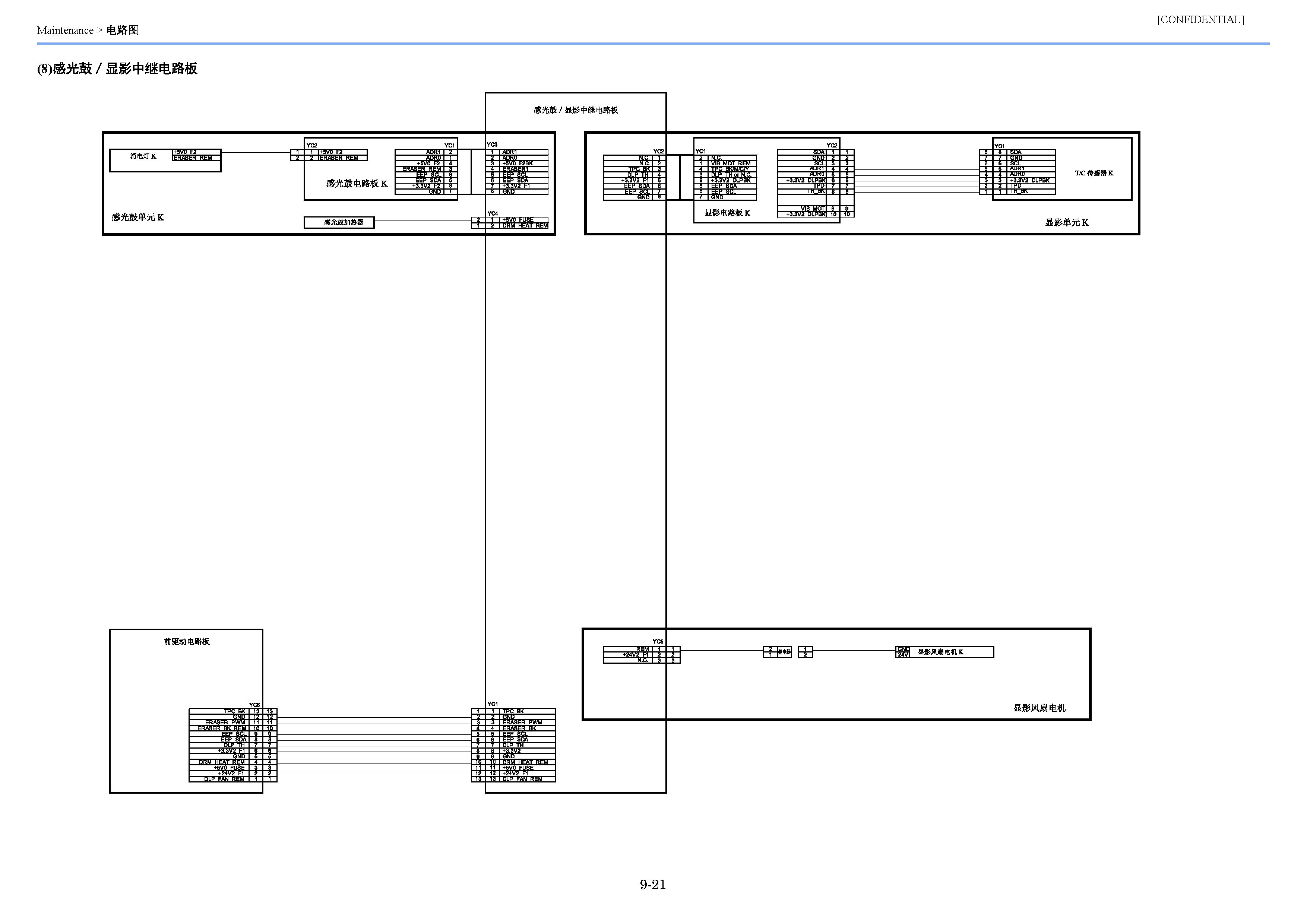Click the '显影风扇电机 K' box
Screen dimensions: 1307x924
945,652
